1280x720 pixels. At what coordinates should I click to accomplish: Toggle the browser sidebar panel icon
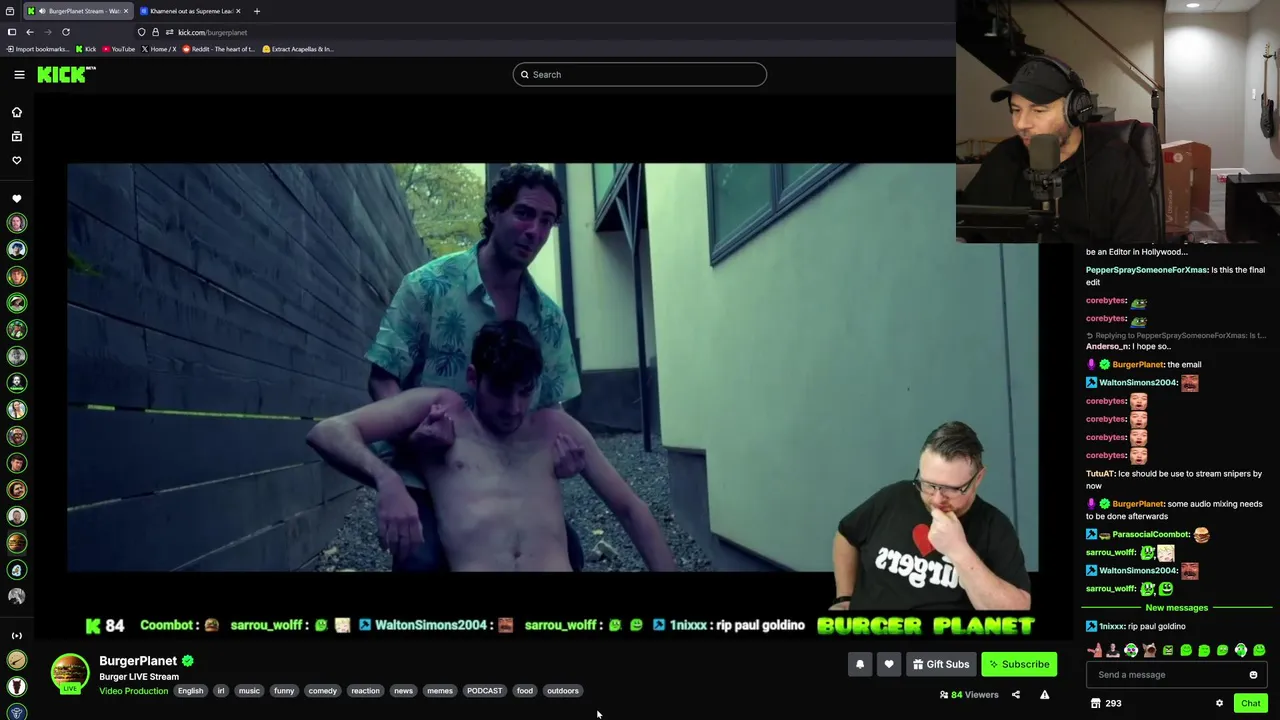pyautogui.click(x=11, y=32)
